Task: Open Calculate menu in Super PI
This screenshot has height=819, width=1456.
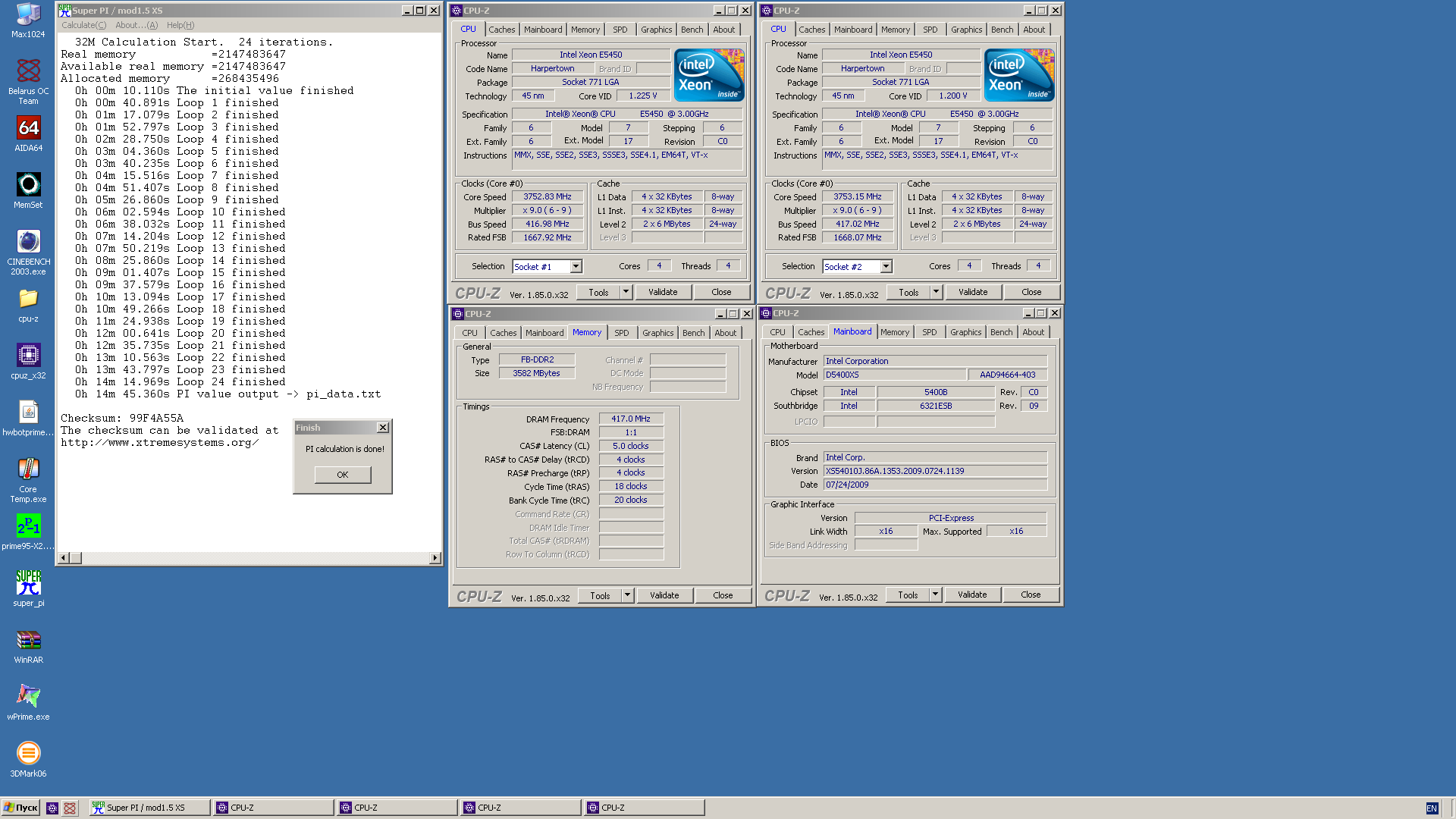Action: pyautogui.click(x=83, y=25)
